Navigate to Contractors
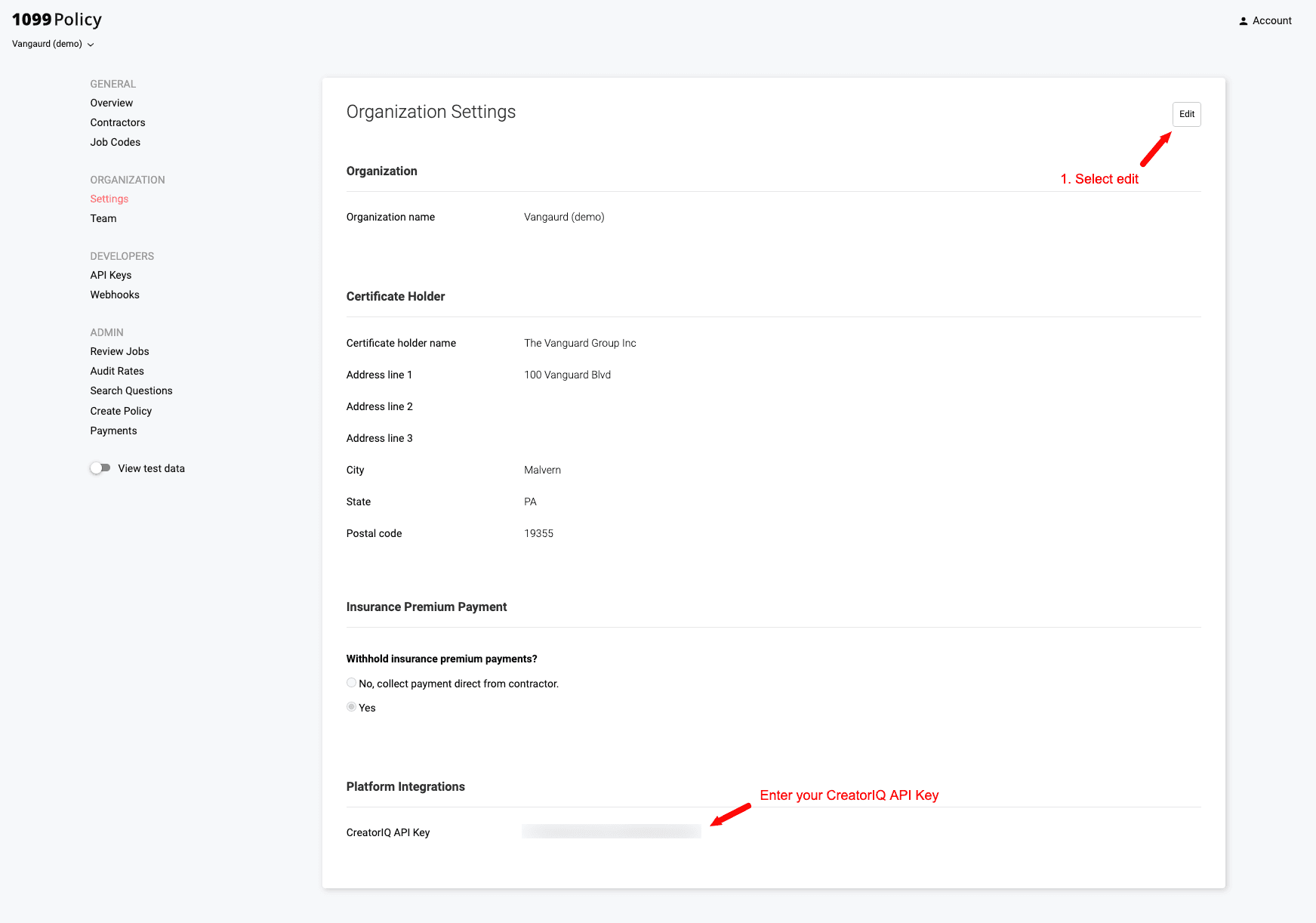The height and width of the screenshot is (923, 1316). [x=117, y=122]
